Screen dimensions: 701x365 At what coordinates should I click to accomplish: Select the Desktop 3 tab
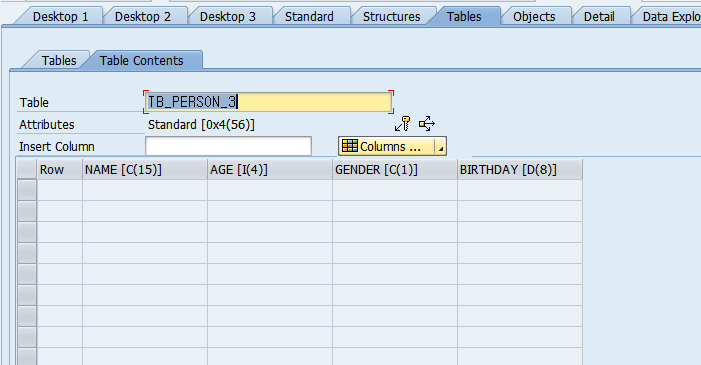tap(228, 17)
